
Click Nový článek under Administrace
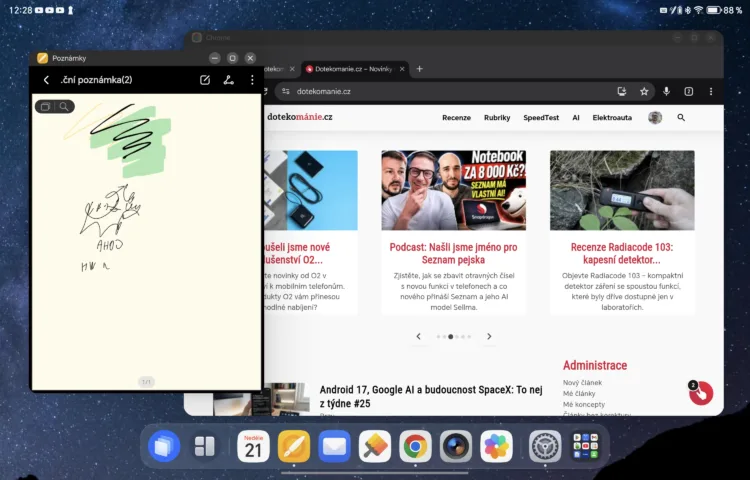point(582,382)
